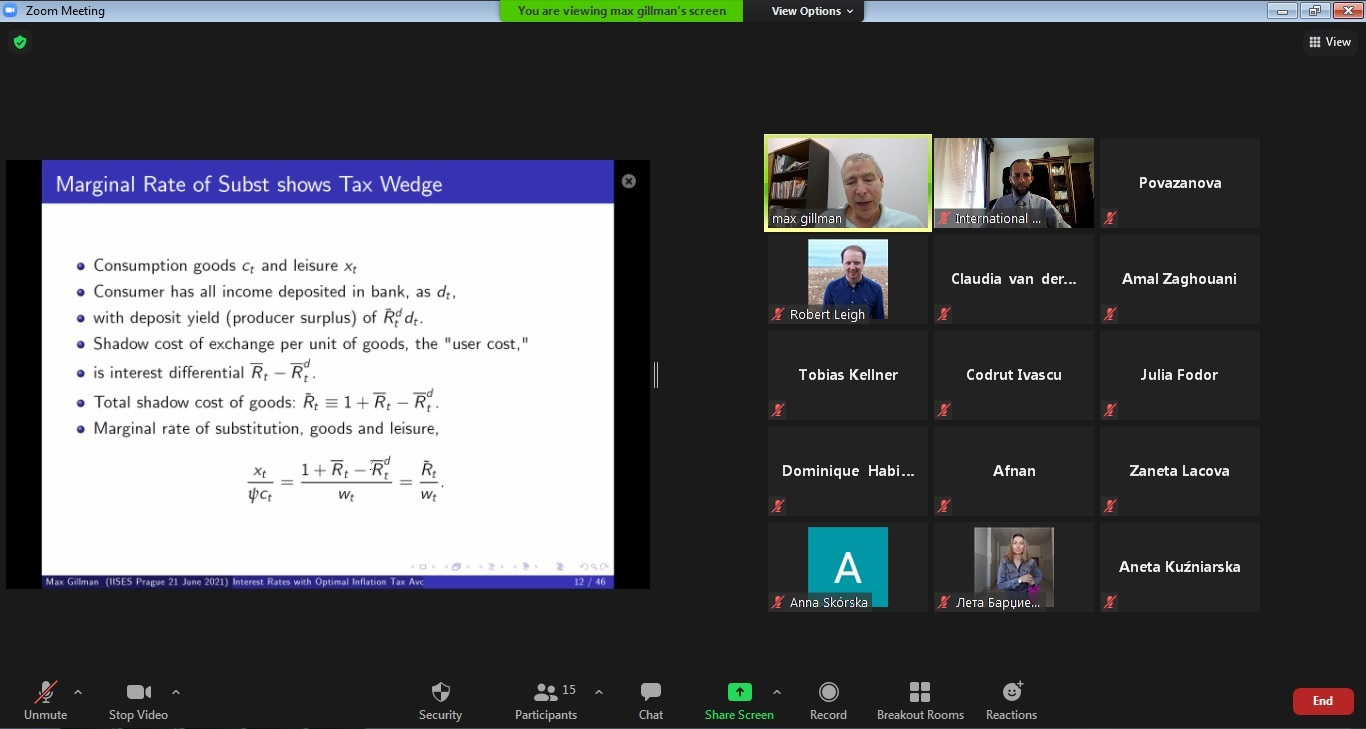Open the Security shield options
The height and width of the screenshot is (729, 1366).
click(x=440, y=700)
